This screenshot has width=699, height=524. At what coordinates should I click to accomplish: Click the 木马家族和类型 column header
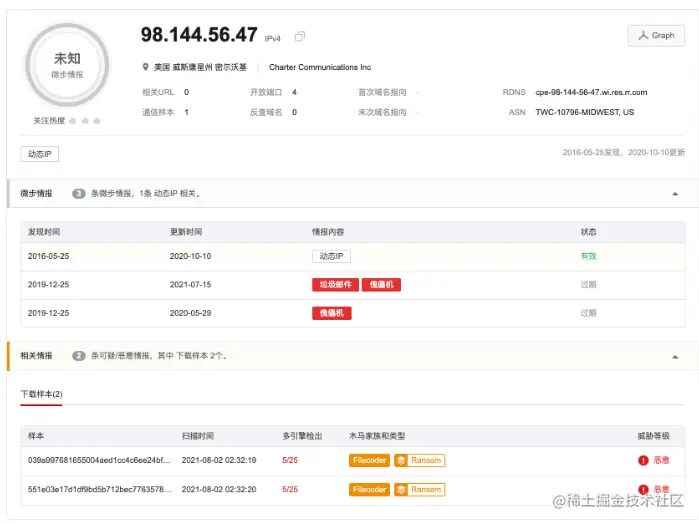tap(377, 436)
